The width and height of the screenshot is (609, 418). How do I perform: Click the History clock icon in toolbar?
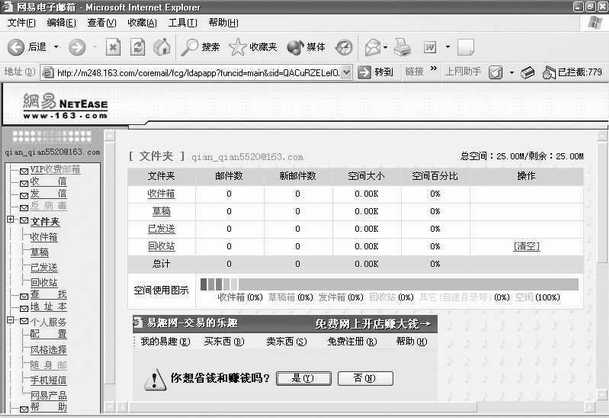(345, 47)
